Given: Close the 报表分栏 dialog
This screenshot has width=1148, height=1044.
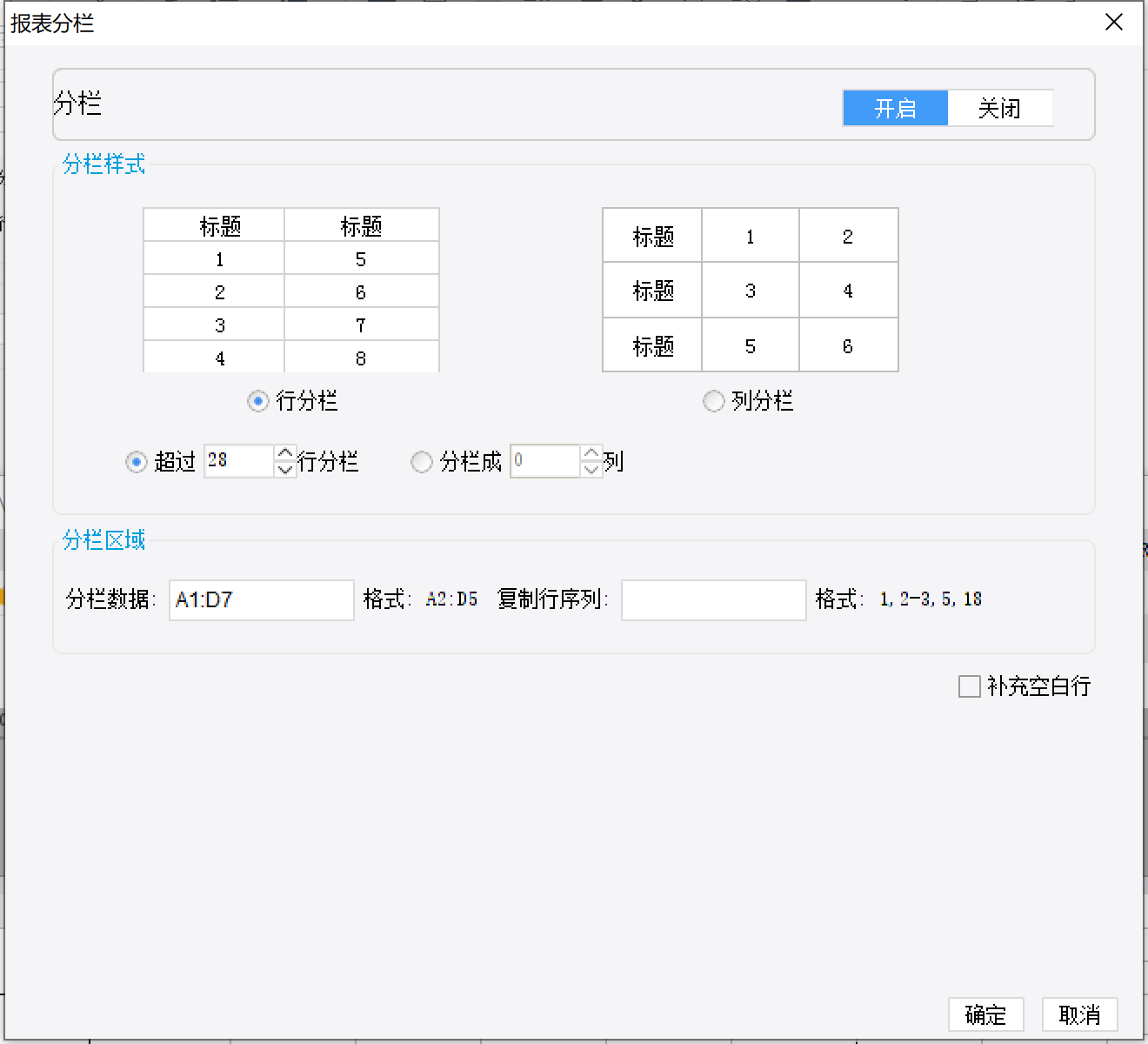Looking at the screenshot, I should point(1114,23).
